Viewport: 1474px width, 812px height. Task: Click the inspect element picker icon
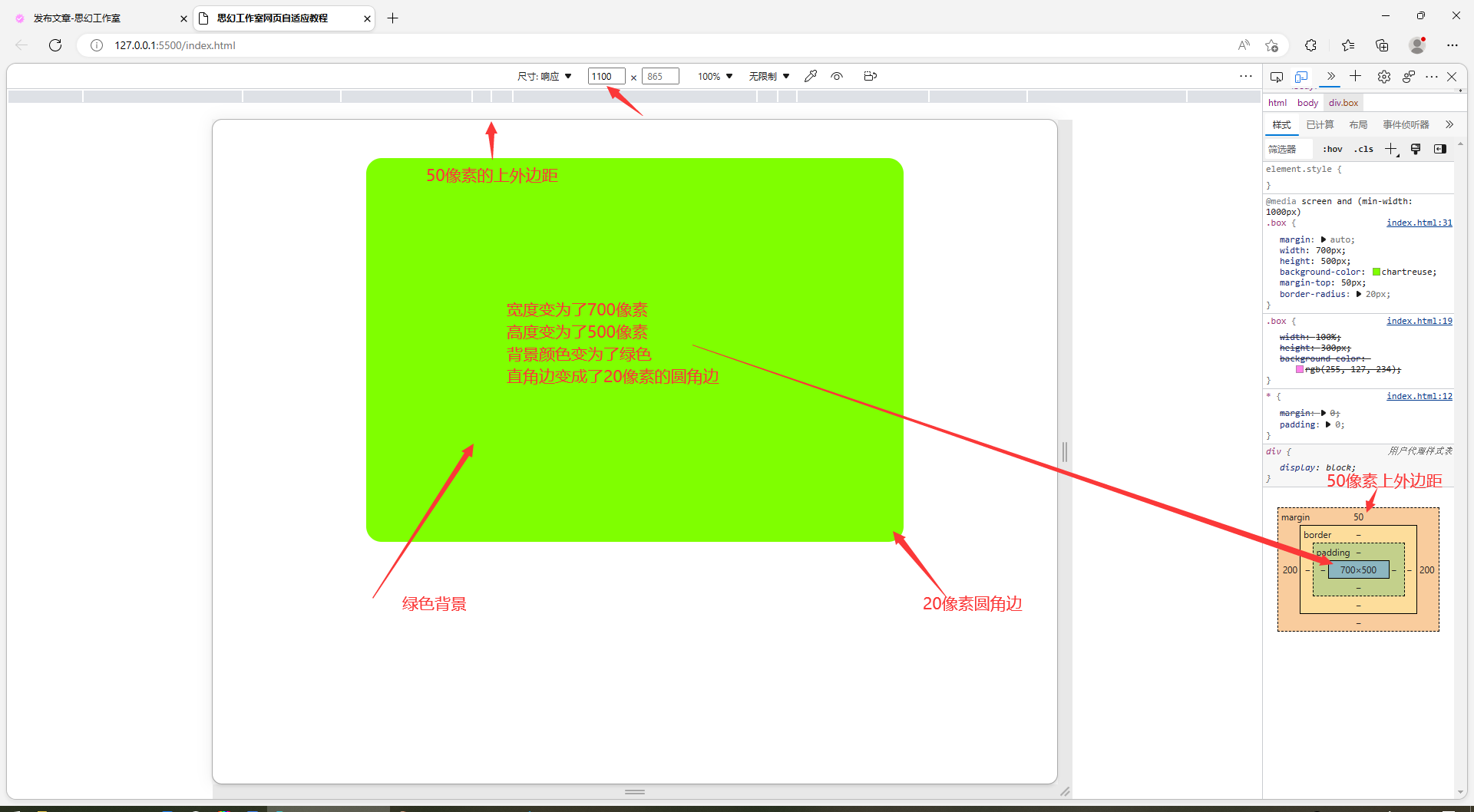click(x=1277, y=77)
